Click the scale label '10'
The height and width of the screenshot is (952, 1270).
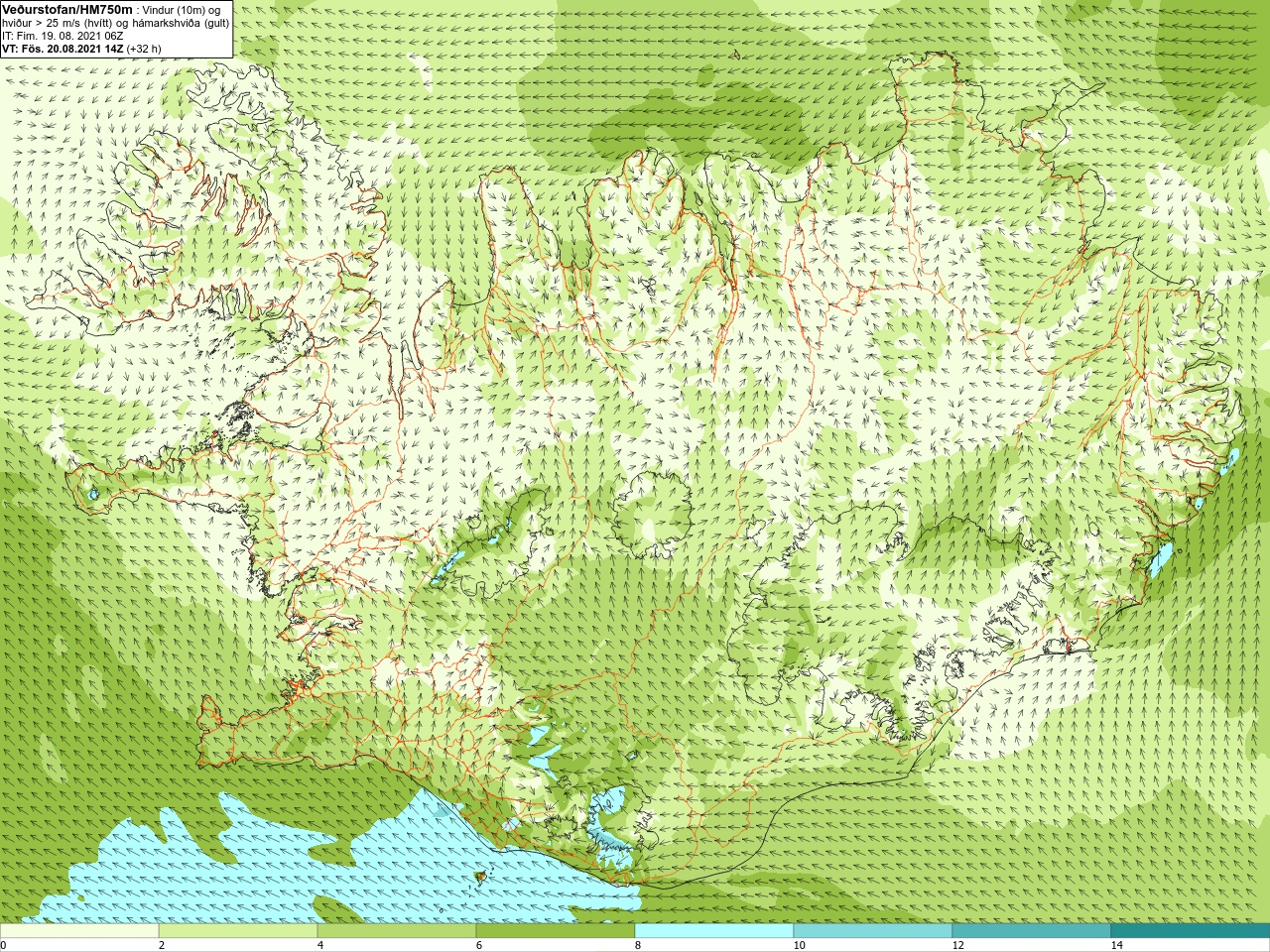point(800,945)
